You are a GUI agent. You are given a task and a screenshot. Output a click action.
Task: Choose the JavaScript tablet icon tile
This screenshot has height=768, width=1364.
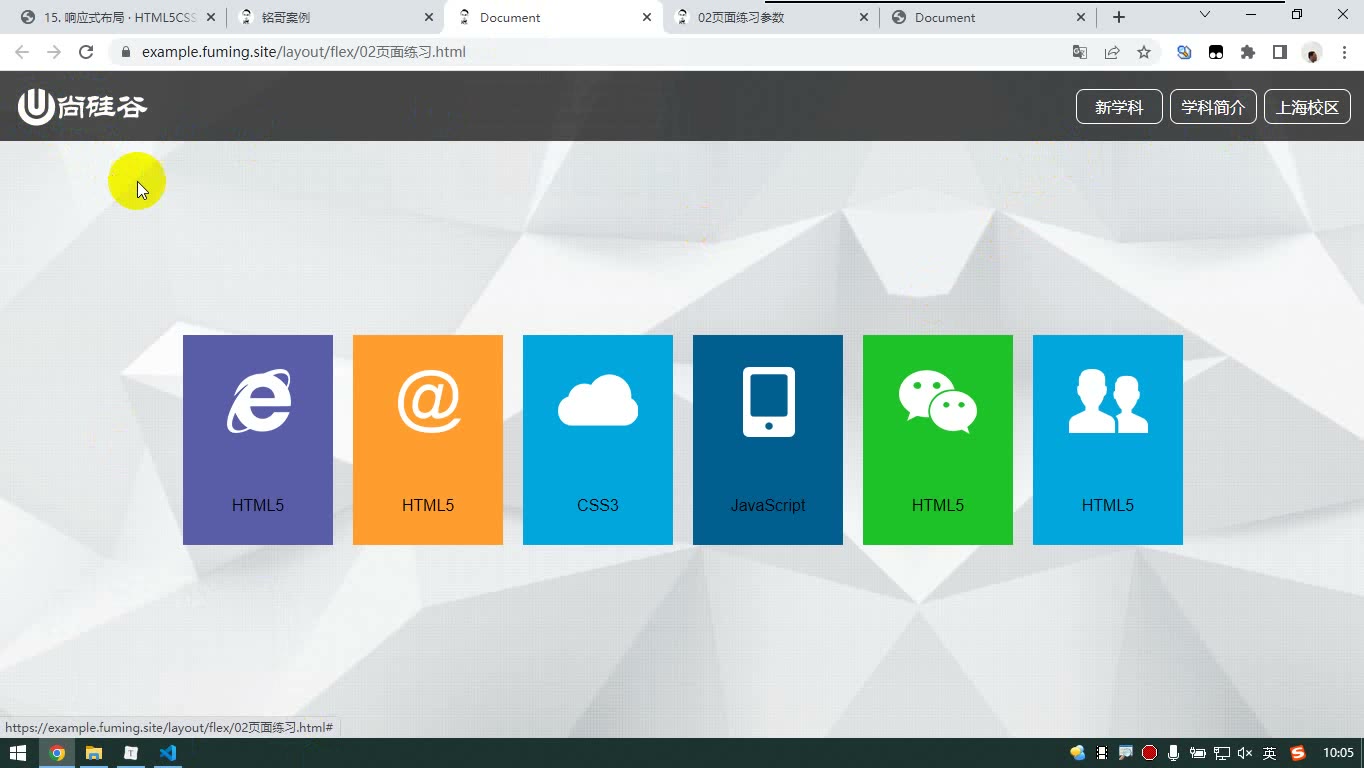pos(768,440)
